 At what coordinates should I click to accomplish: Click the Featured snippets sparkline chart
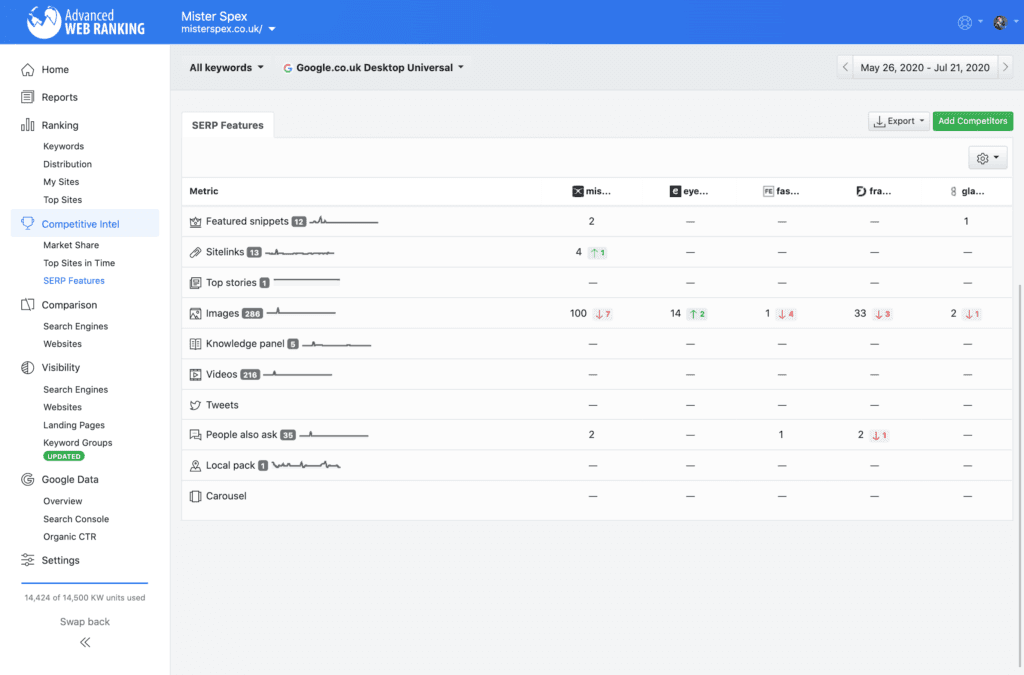(x=344, y=221)
